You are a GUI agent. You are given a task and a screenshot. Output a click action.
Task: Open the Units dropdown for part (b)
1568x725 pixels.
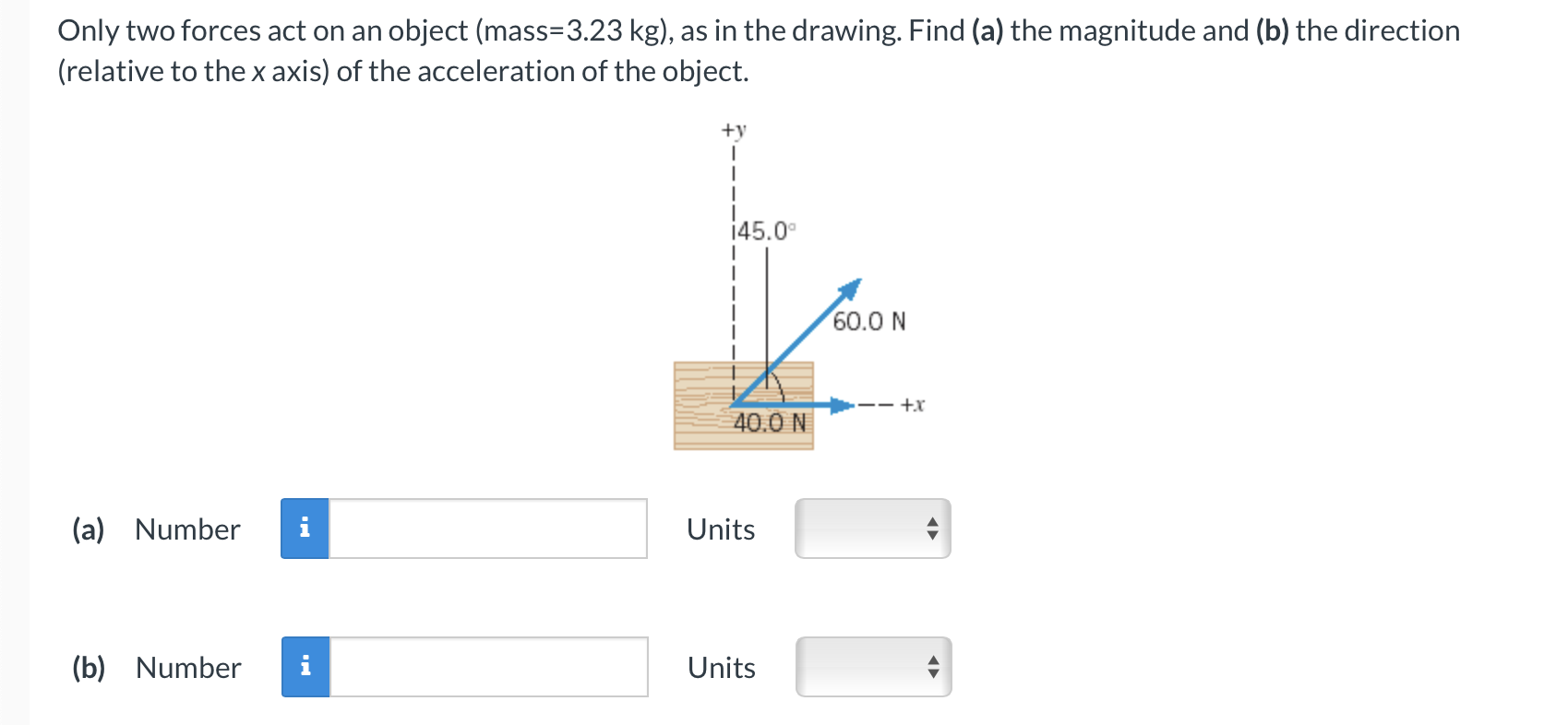(x=872, y=667)
